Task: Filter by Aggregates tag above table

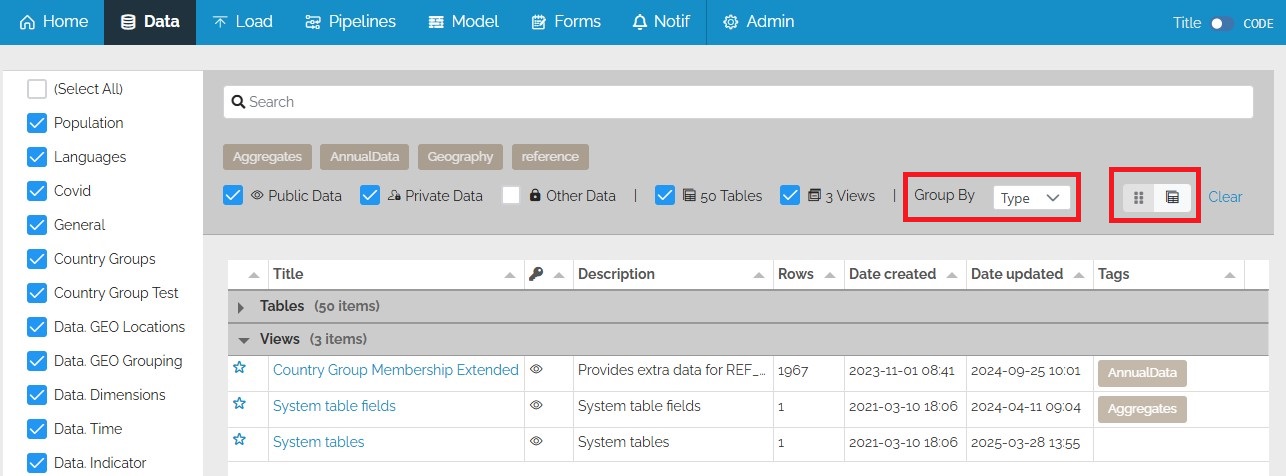Action: pyautogui.click(x=267, y=157)
